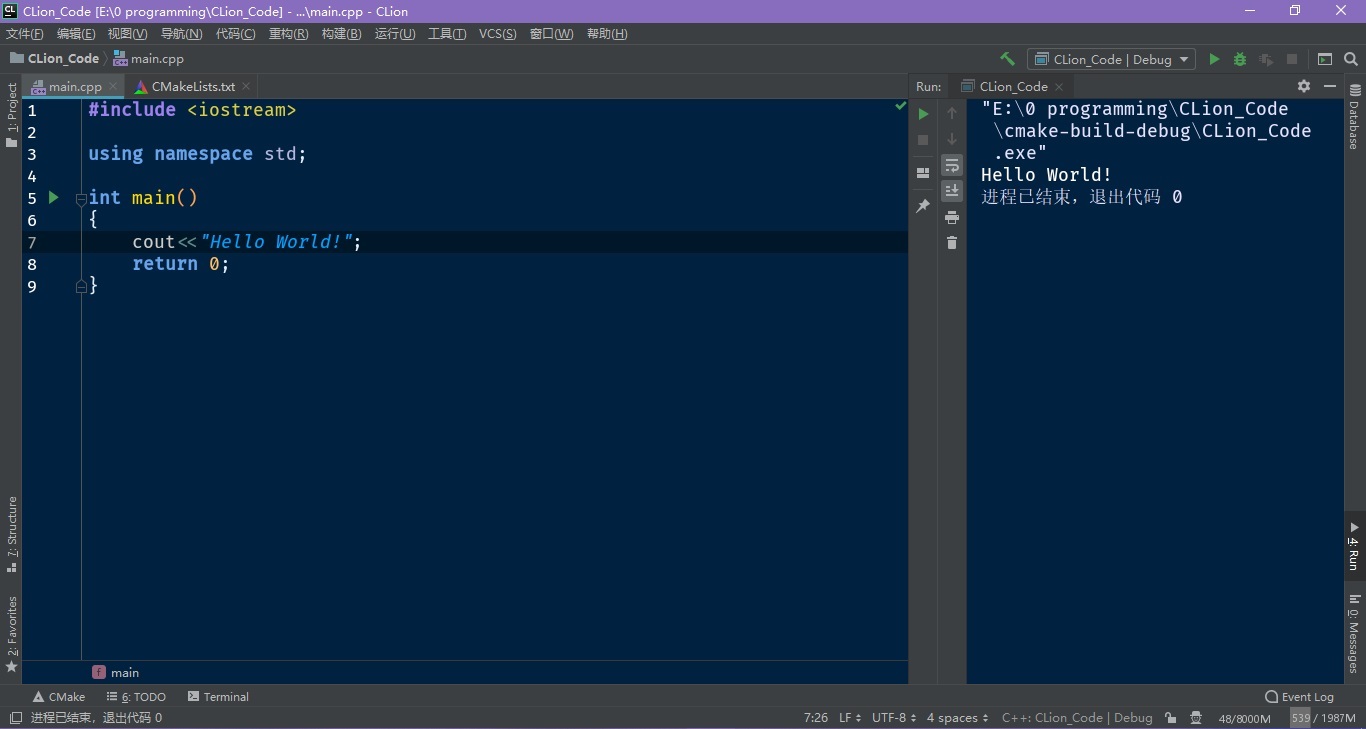Click the Run Anything icon beside search
1366x729 pixels.
tap(1325, 59)
